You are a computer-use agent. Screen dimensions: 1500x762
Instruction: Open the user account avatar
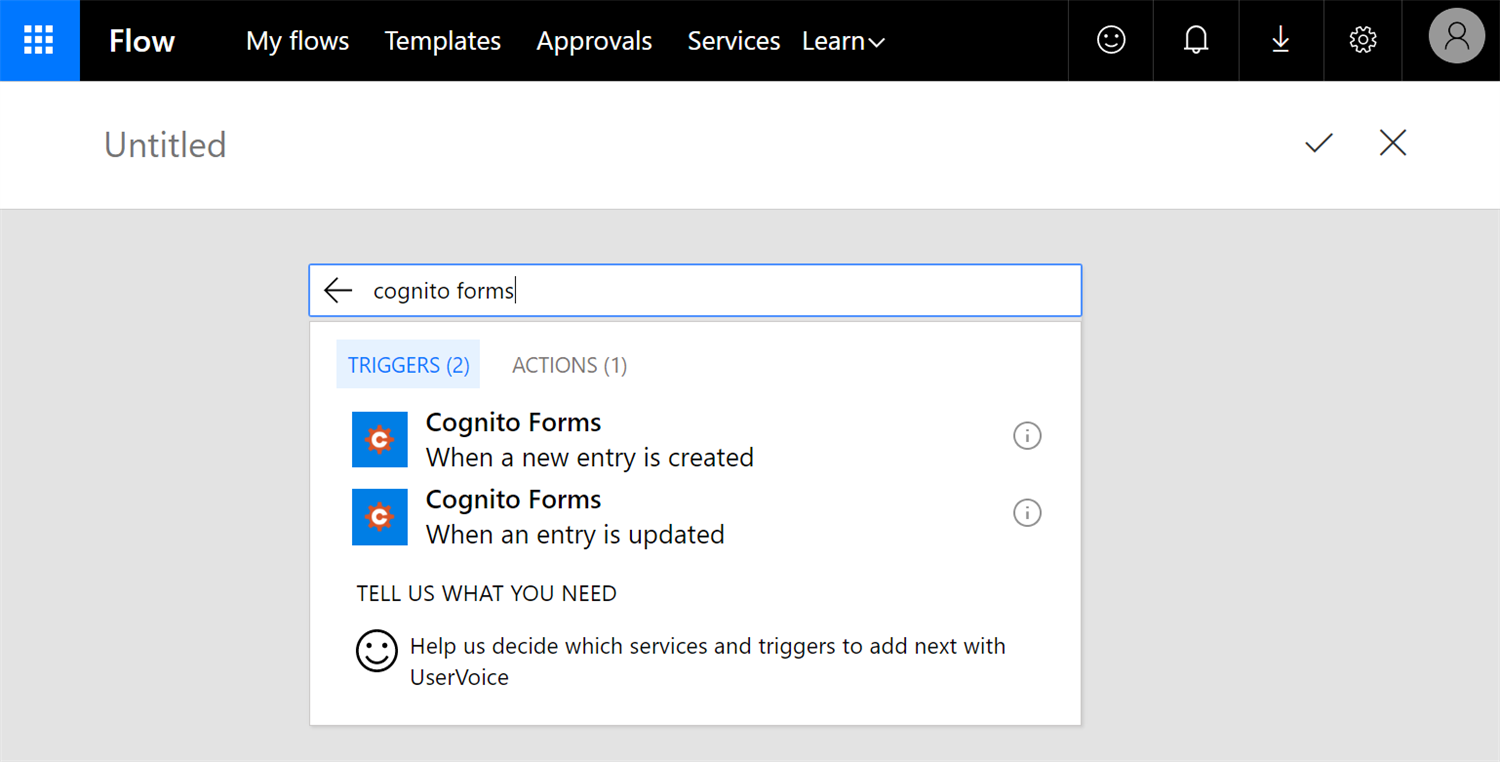(1456, 38)
